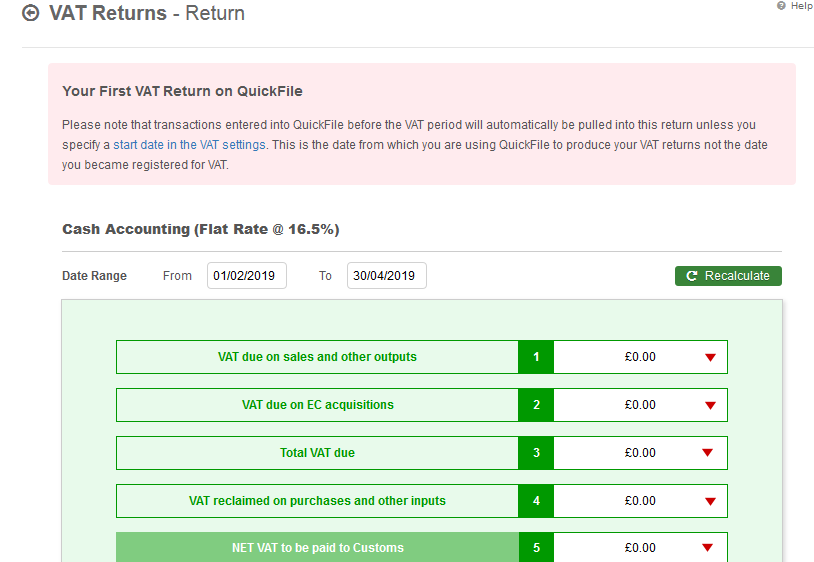Image resolution: width=814 pixels, height=562 pixels.
Task: Click the green box number 3
Action: (536, 453)
